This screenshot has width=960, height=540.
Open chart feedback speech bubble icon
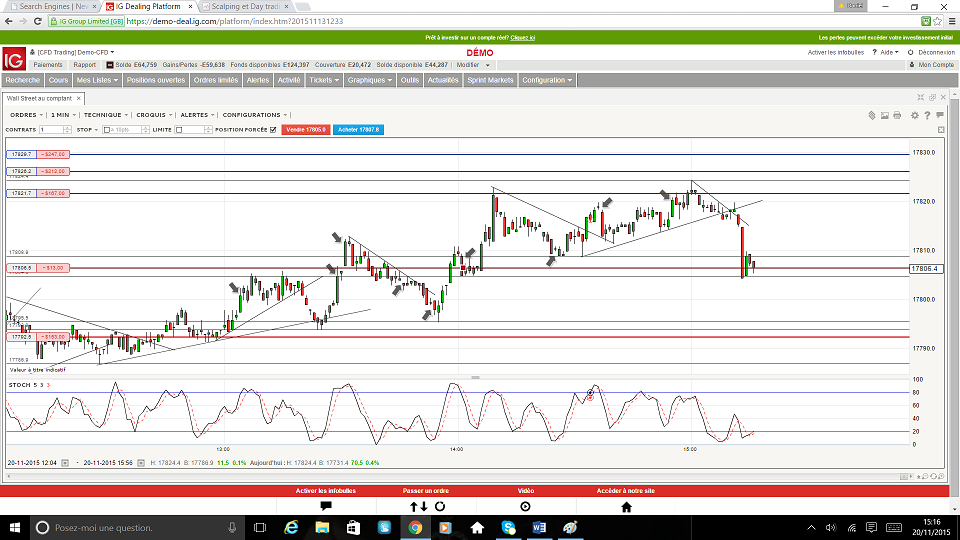(x=940, y=115)
